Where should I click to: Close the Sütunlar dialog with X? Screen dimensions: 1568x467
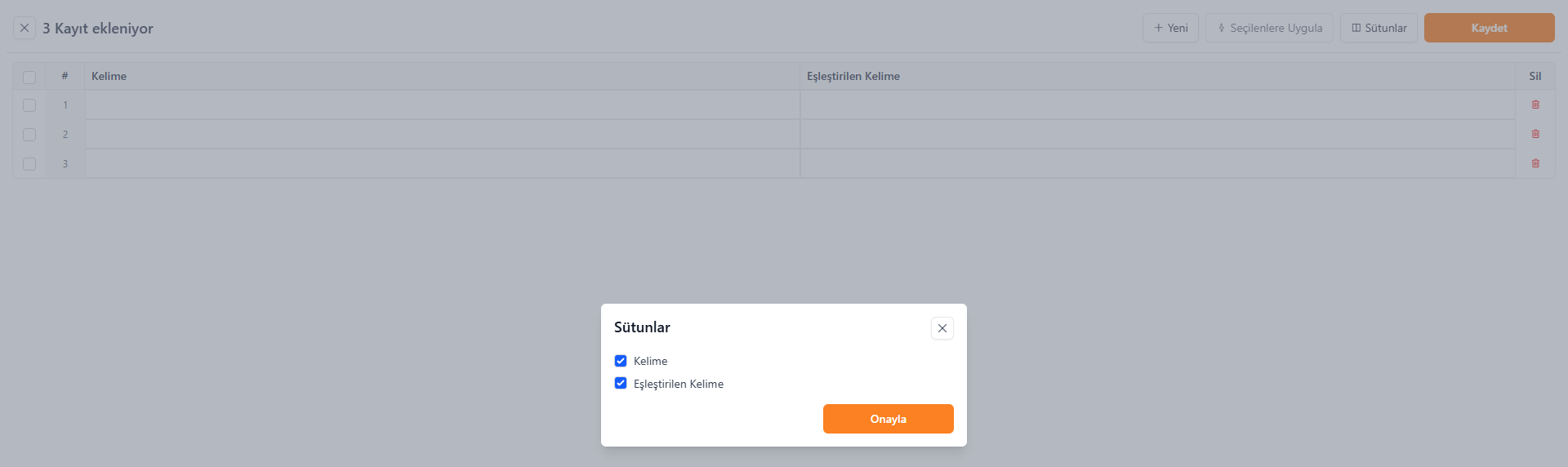click(942, 328)
